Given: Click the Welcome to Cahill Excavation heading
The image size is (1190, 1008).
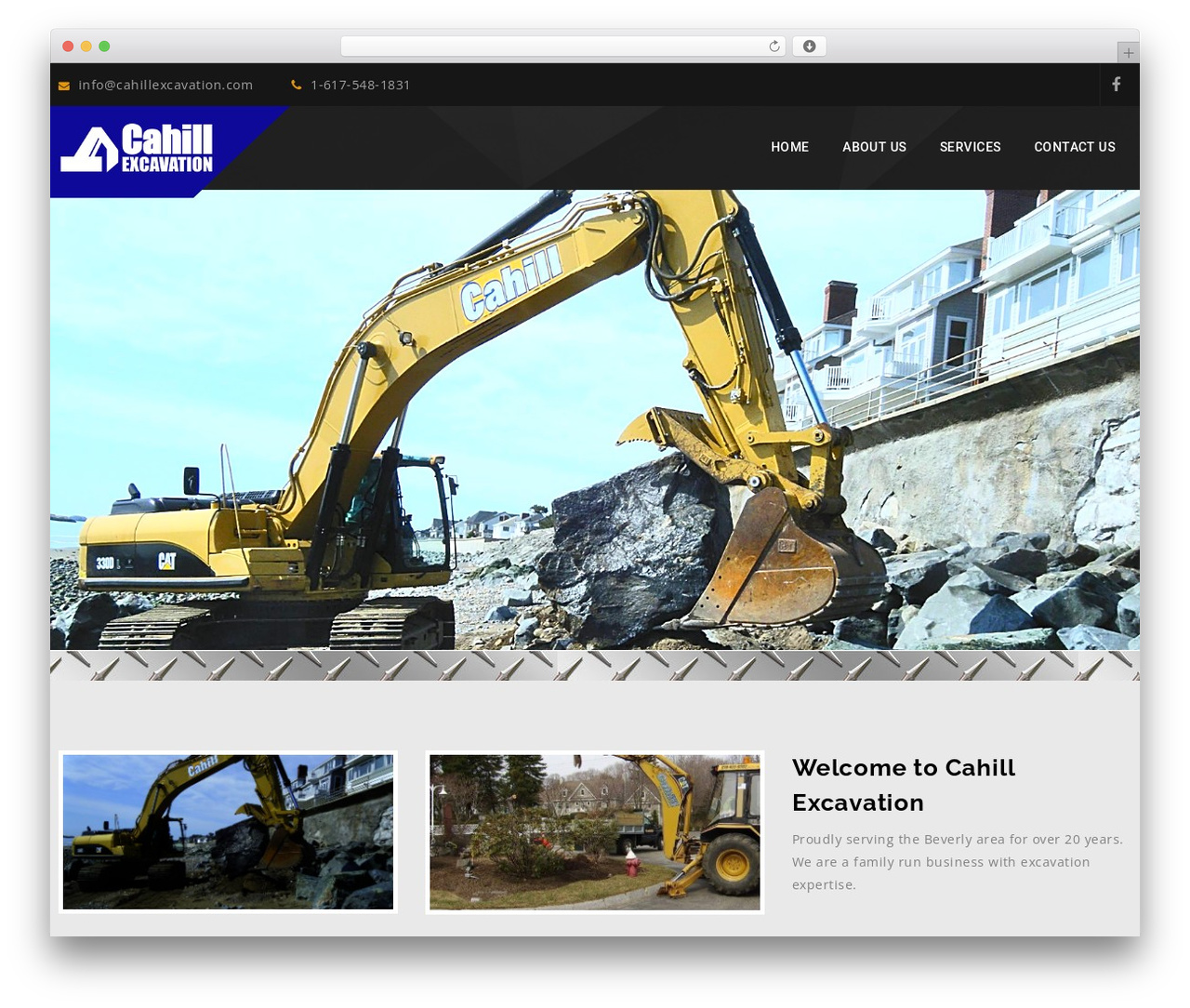Looking at the screenshot, I should click(x=904, y=785).
